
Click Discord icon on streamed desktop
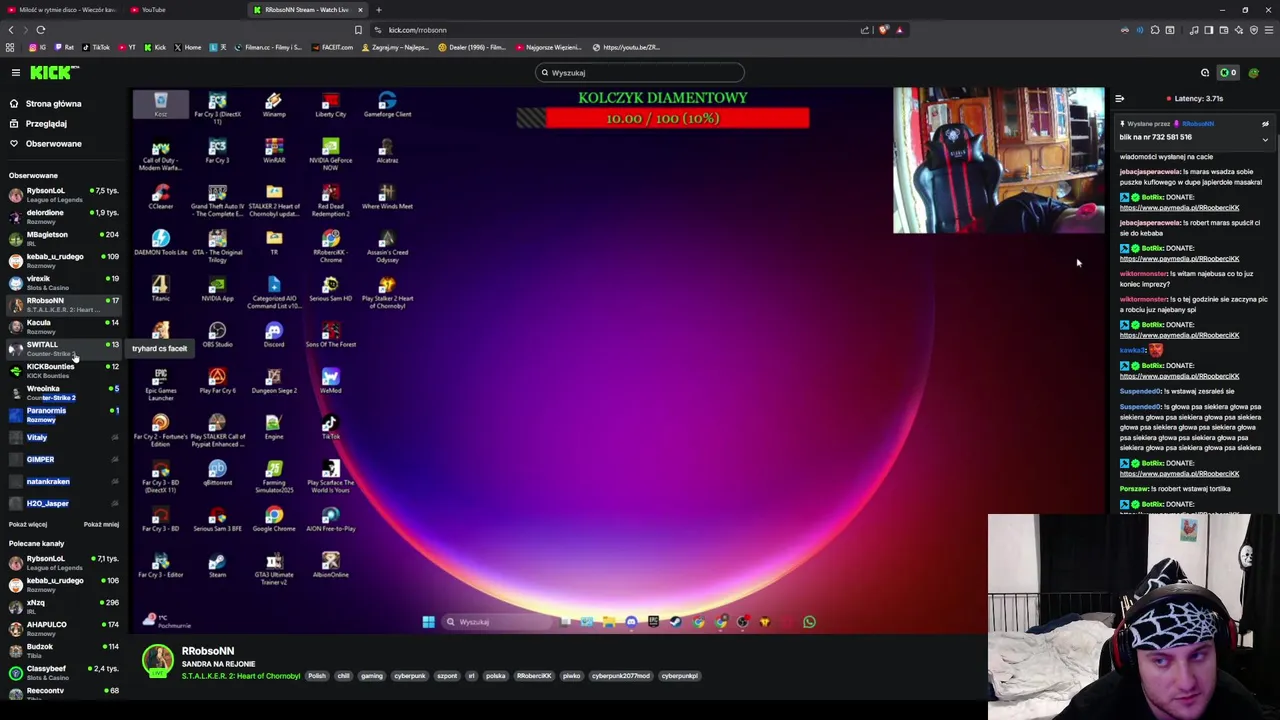coord(274,335)
